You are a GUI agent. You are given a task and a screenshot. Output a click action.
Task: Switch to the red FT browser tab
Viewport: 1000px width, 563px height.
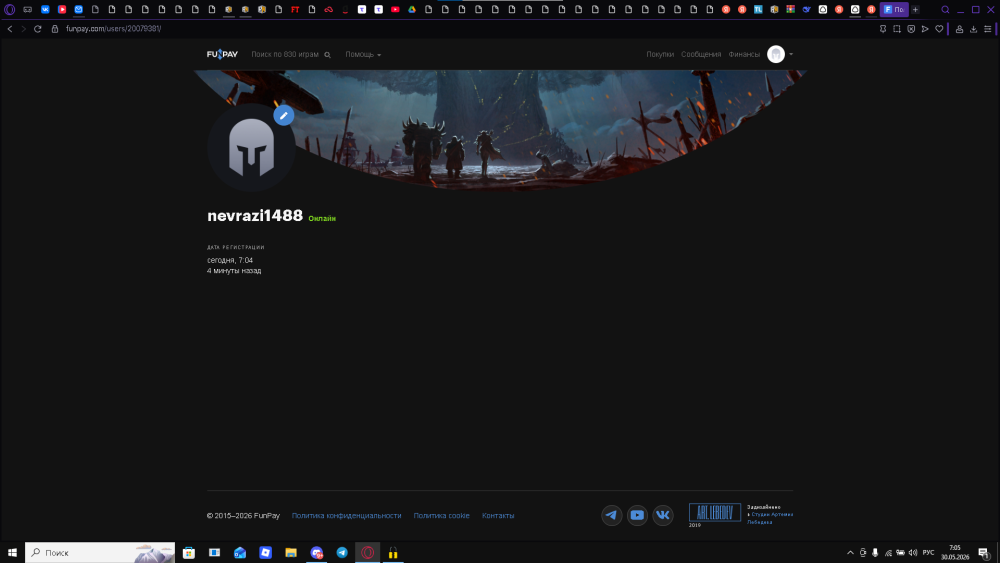tap(295, 10)
